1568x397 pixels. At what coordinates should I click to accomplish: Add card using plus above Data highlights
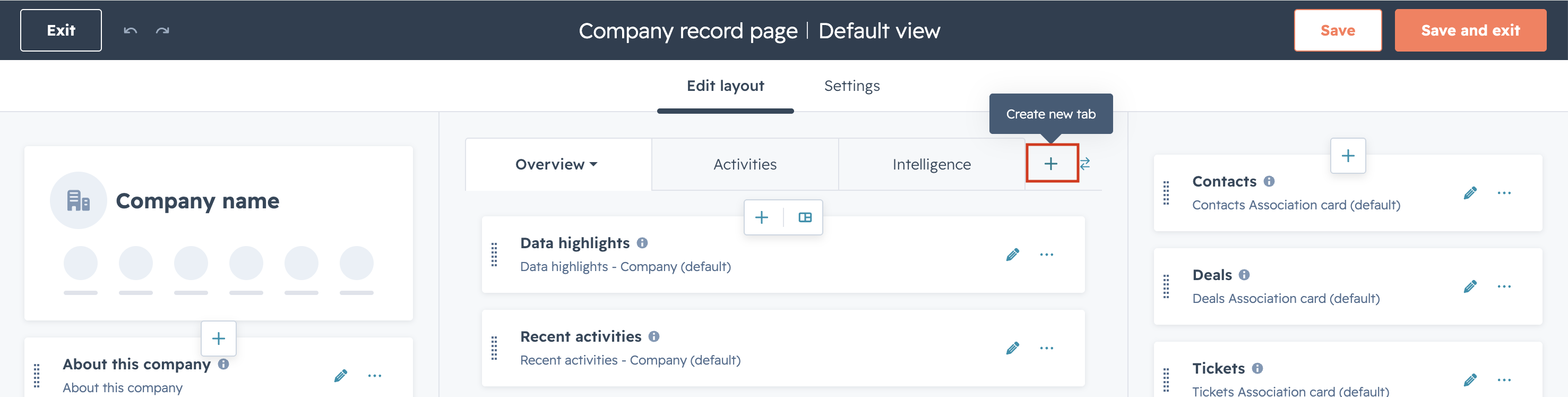762,218
